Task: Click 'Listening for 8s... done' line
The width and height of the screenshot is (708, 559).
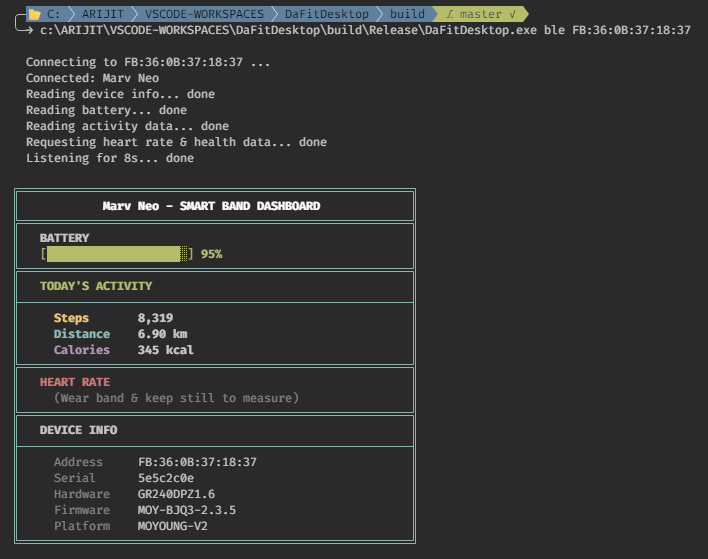Action: (x=110, y=158)
